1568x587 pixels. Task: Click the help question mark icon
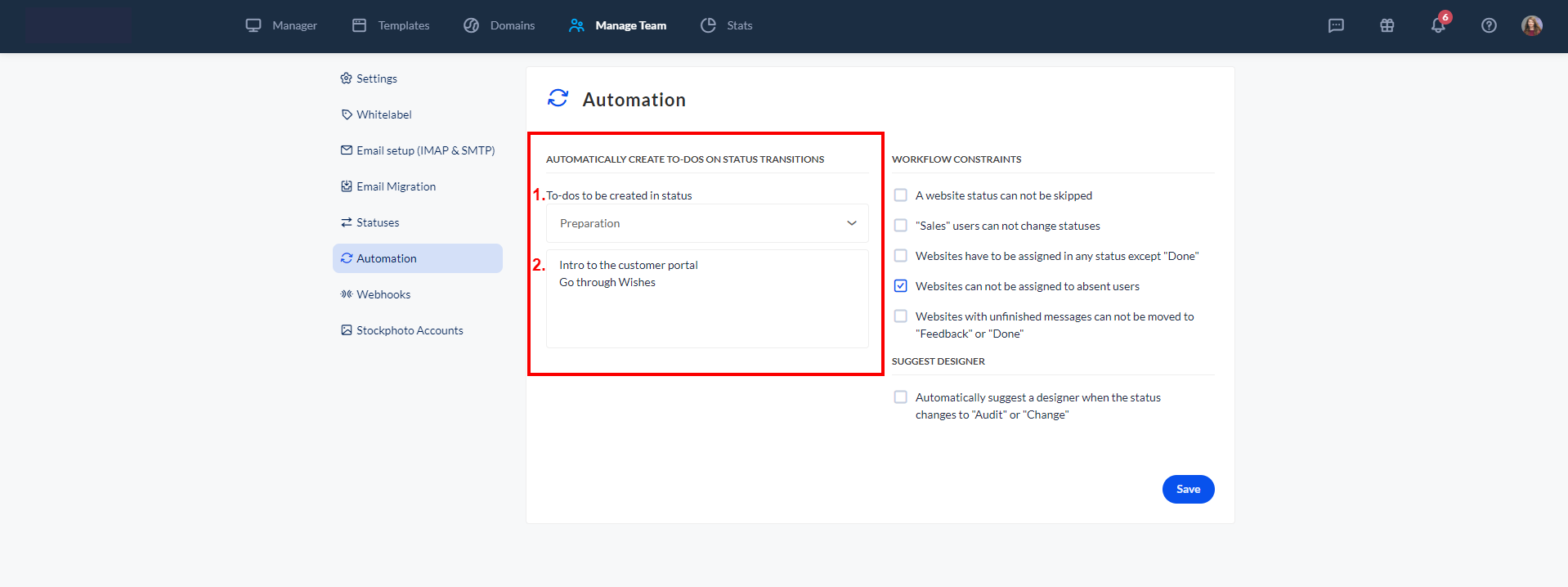pyautogui.click(x=1489, y=25)
